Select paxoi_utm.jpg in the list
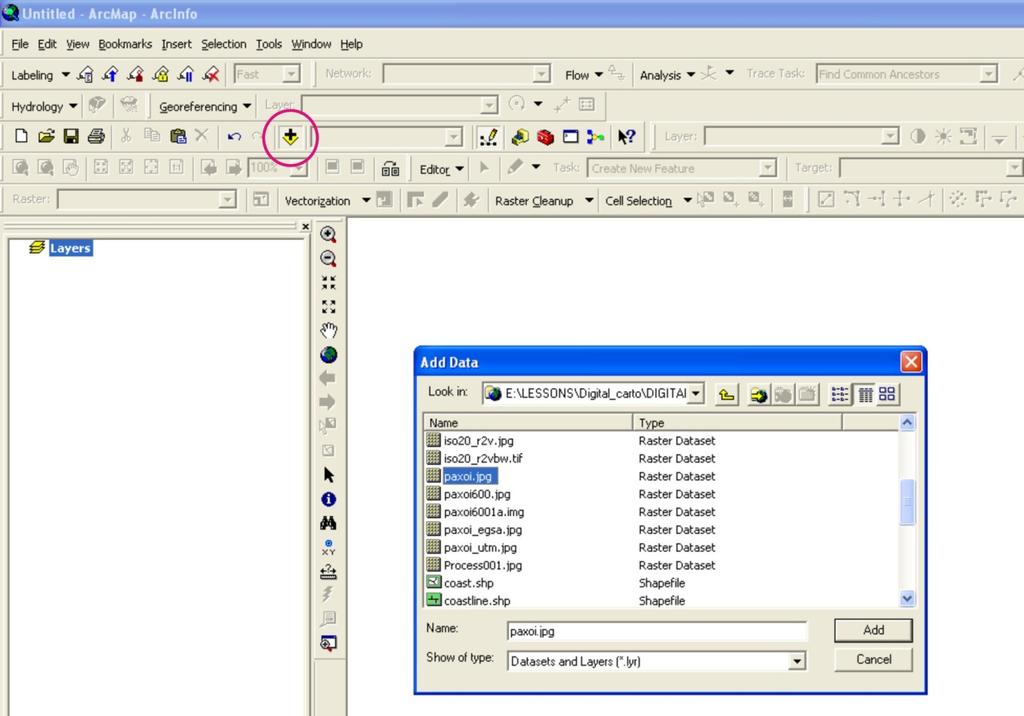1024x716 pixels. [x=480, y=547]
